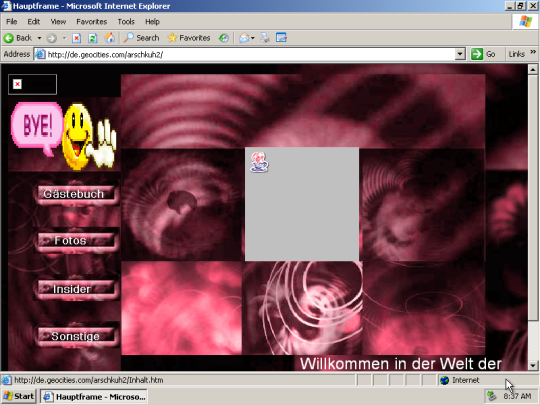The height and width of the screenshot is (405, 540).
Task: Open the Tools menu
Action: click(126, 22)
